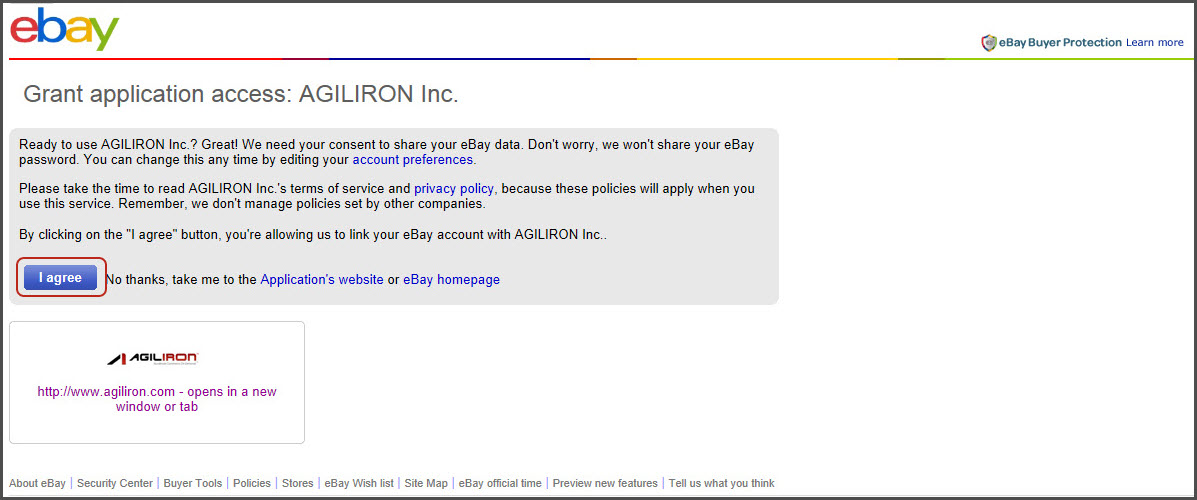Open the privacy policy link
Image resolution: width=1197 pixels, height=500 pixels.
[x=453, y=188]
